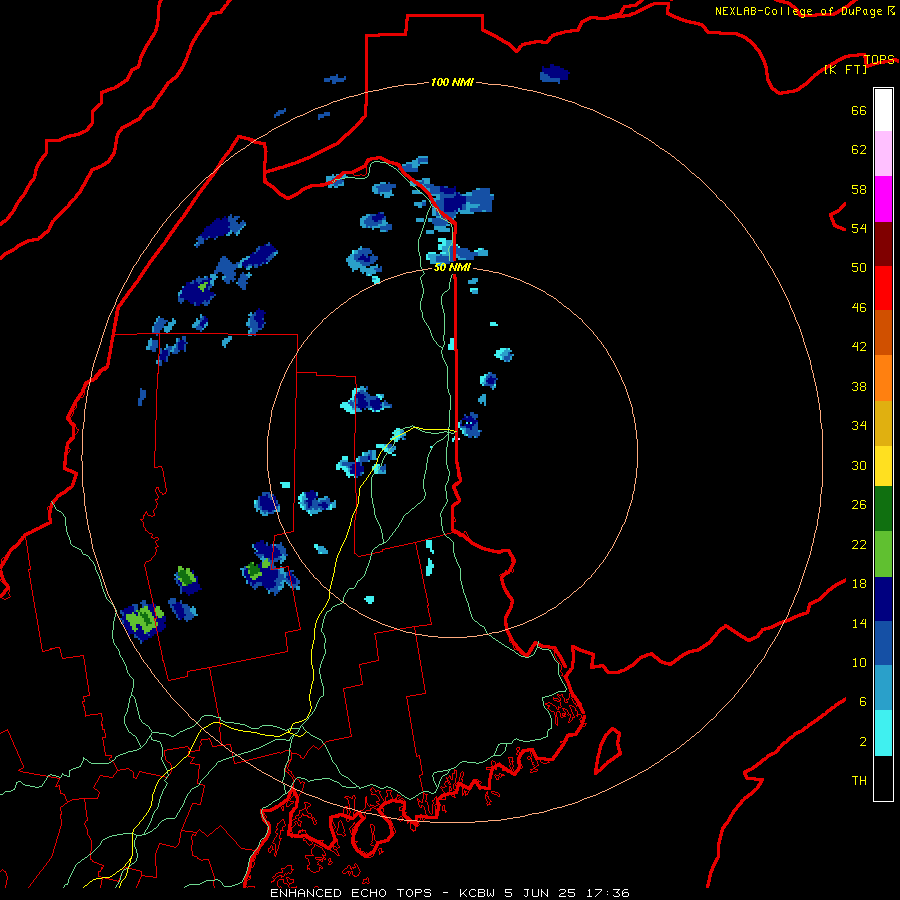The width and height of the screenshot is (900, 900).
Task: Pick the dark orange legend band
Action: click(x=883, y=332)
